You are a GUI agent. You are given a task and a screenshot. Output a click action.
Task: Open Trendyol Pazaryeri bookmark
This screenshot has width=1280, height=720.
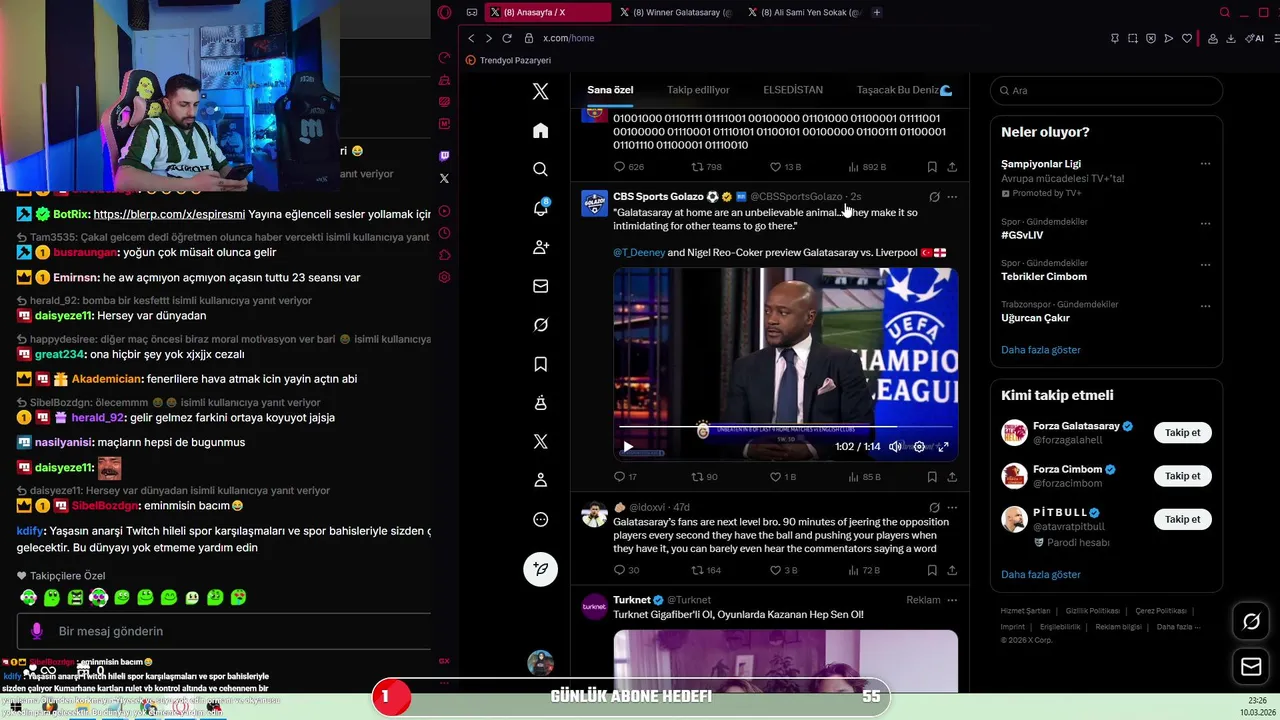pyautogui.click(x=508, y=60)
